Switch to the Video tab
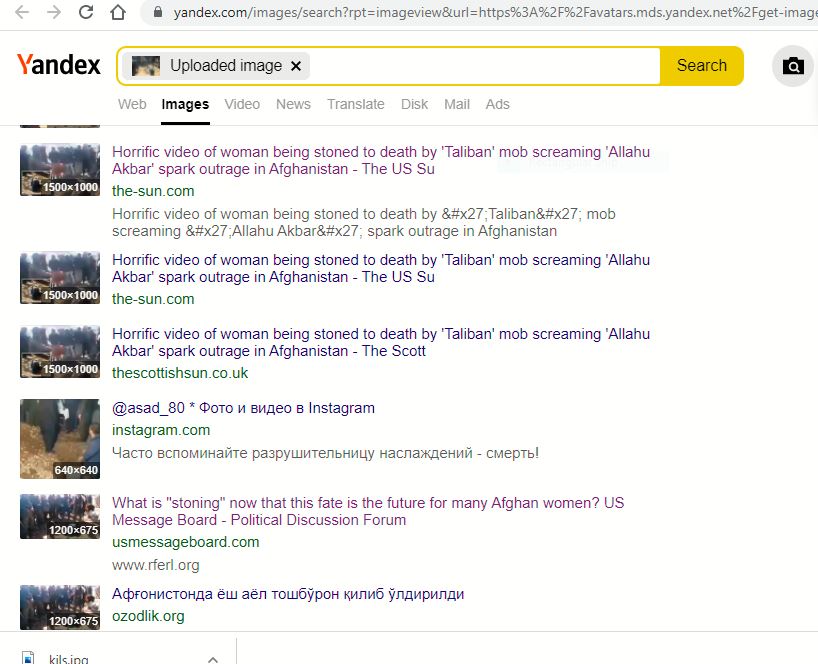Viewport: 818px width, 664px height. 242,104
